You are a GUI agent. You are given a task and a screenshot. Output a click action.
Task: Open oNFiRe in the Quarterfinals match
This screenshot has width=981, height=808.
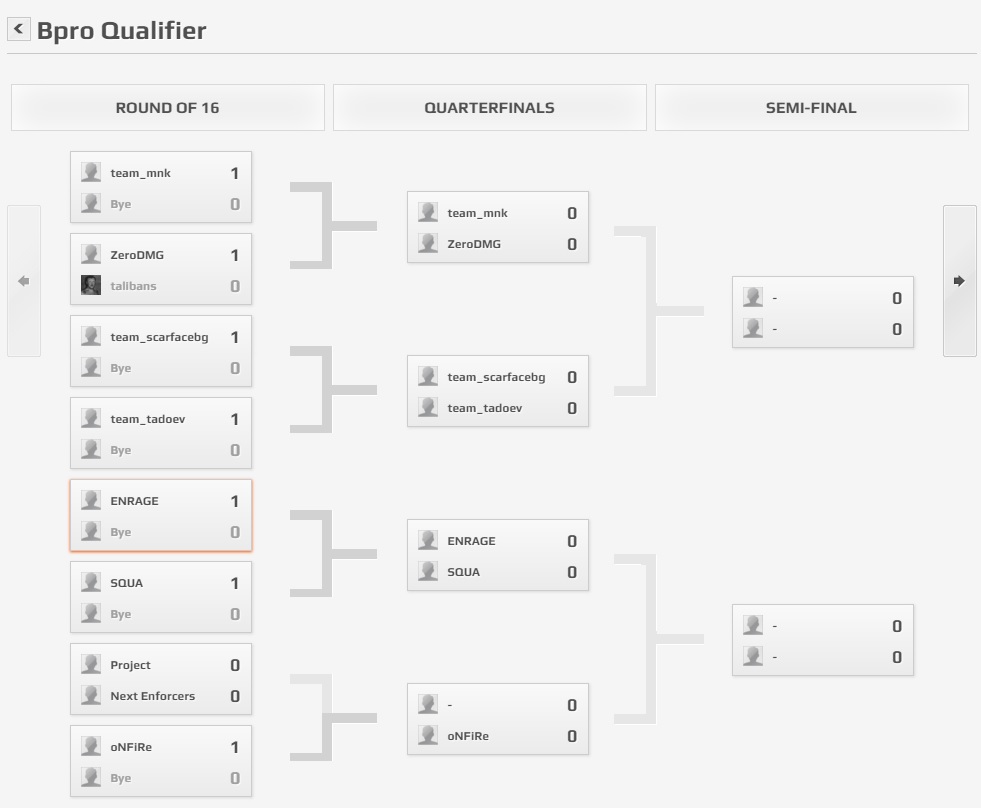468,736
